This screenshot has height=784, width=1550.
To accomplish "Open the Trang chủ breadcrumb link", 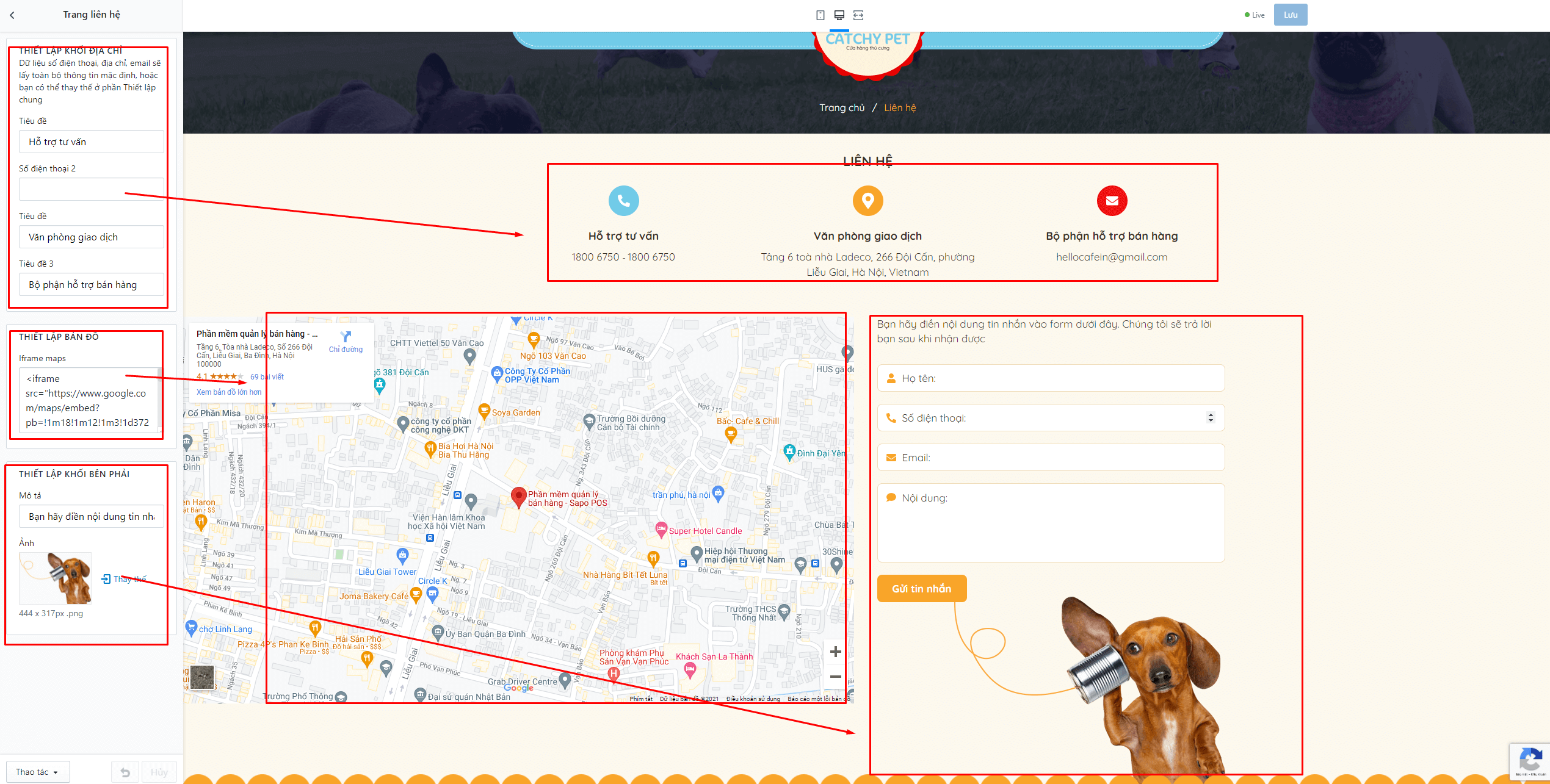I will pos(841,108).
